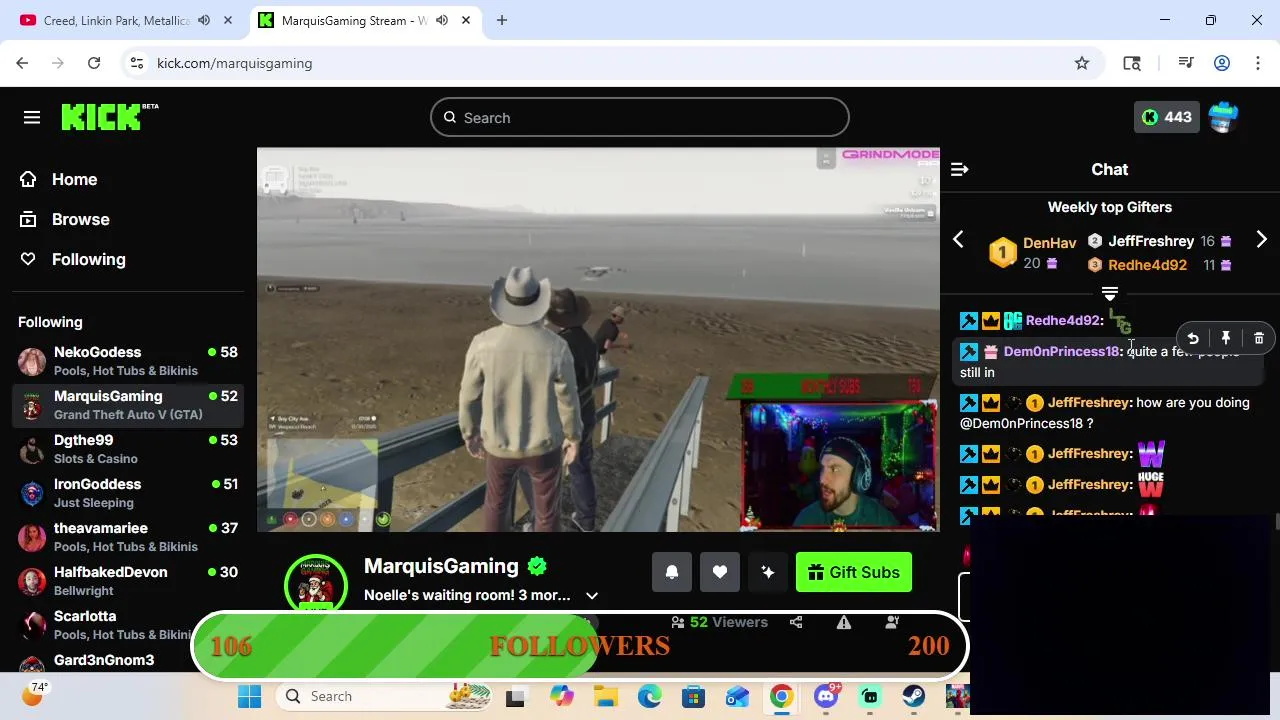Open the user profile avatar menu
Viewport: 1280px width, 720px height.
pyautogui.click(x=1223, y=117)
